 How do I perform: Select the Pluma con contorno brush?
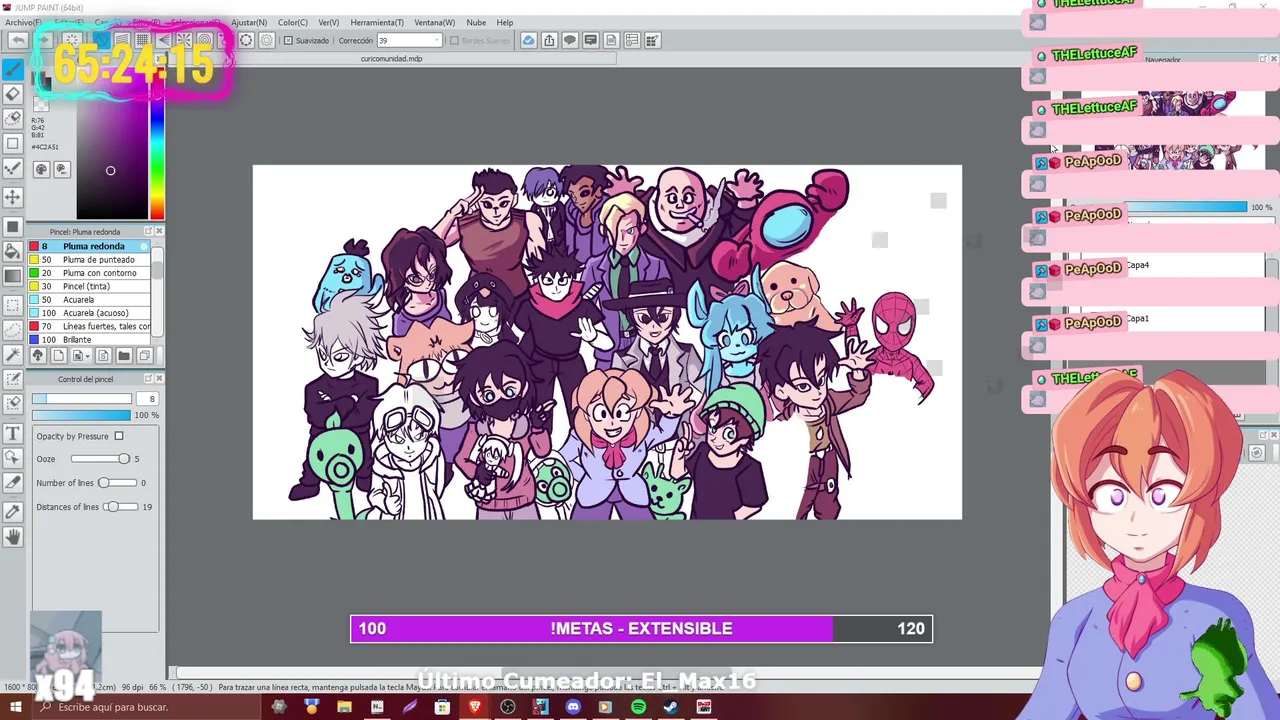(x=89, y=273)
